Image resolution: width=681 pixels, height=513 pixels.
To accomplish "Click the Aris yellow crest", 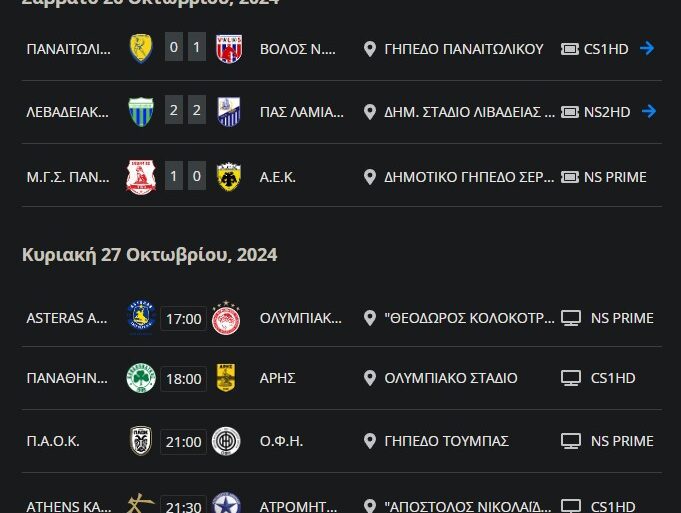I will [x=226, y=378].
